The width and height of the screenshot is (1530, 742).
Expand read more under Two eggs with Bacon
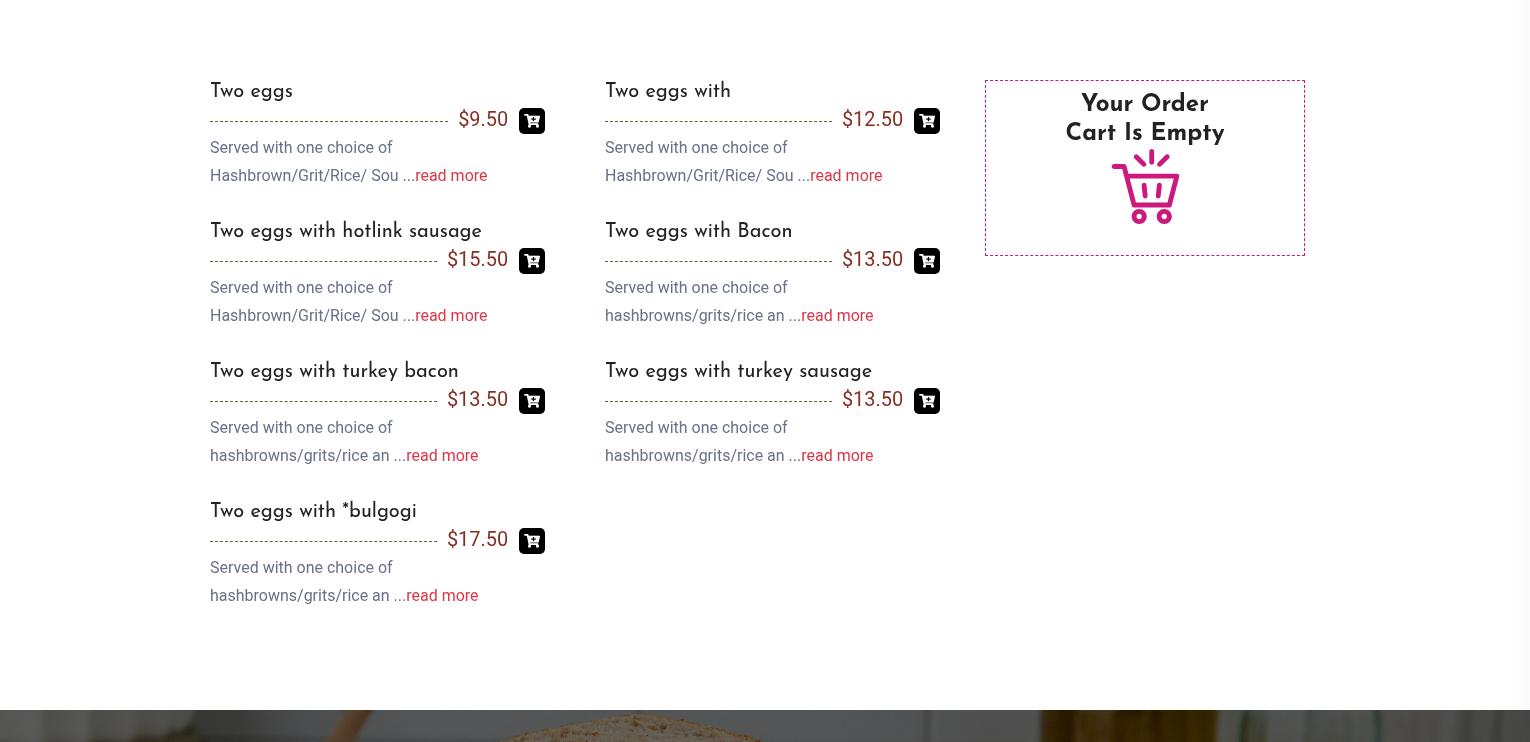tap(837, 315)
